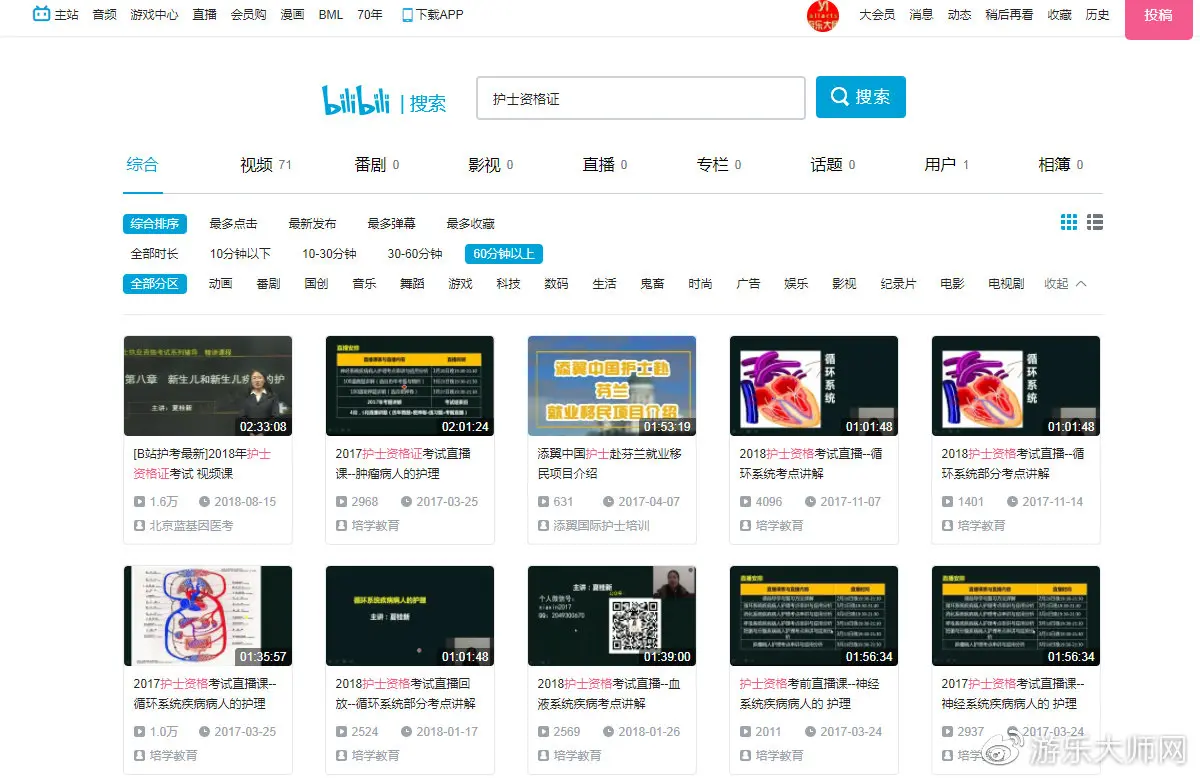Click play count icon next to 2569

point(543,732)
